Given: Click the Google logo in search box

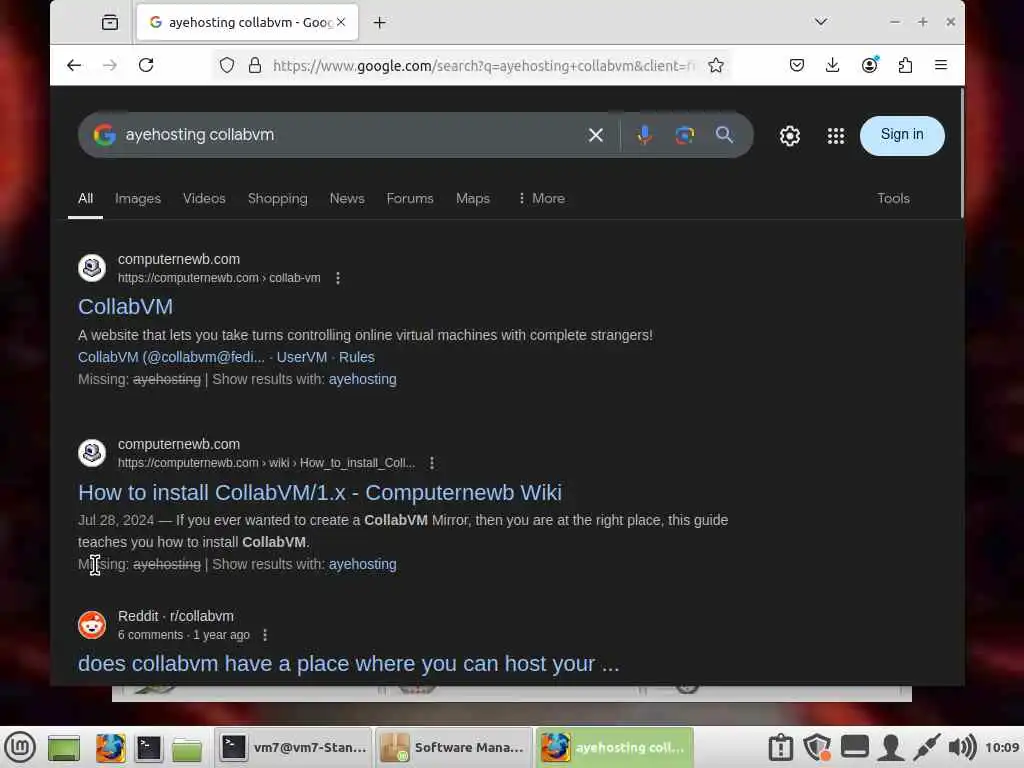Looking at the screenshot, I should tap(104, 135).
